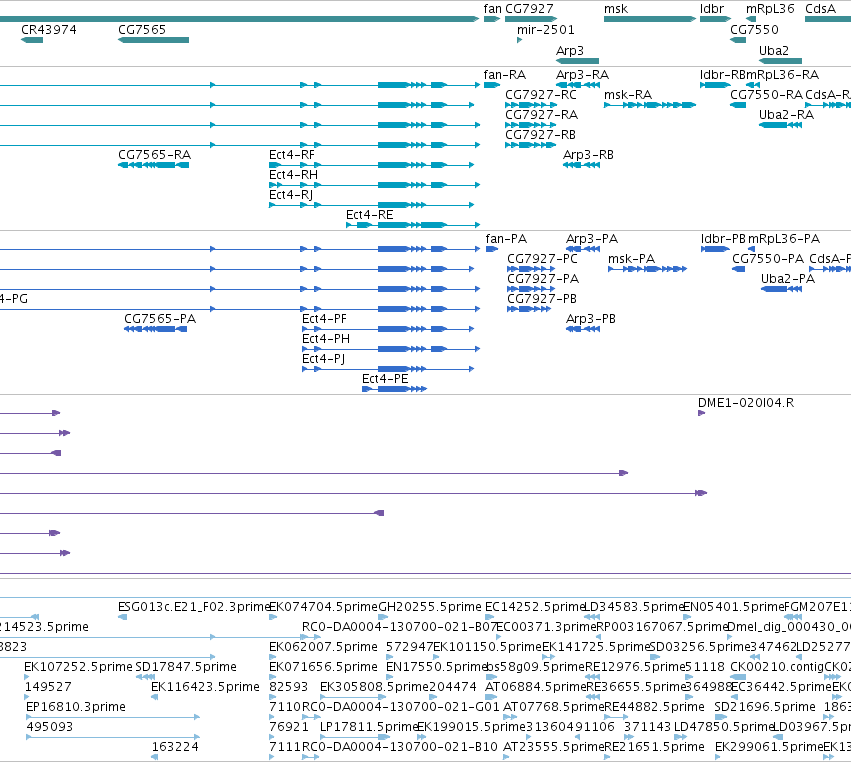The image size is (851, 762).
Task: Click the Ect4-PE protein label
Action: [385, 379]
